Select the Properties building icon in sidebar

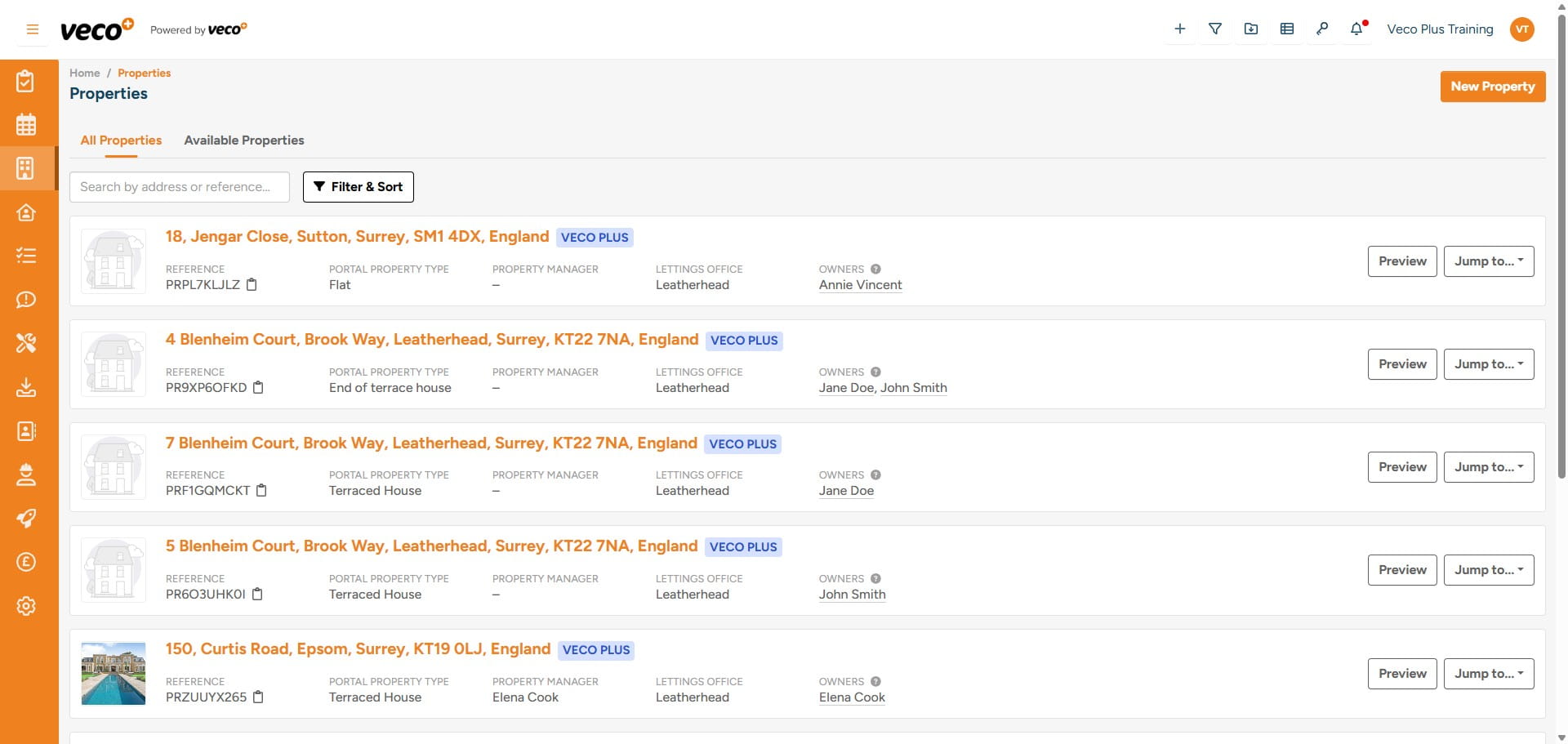click(27, 168)
